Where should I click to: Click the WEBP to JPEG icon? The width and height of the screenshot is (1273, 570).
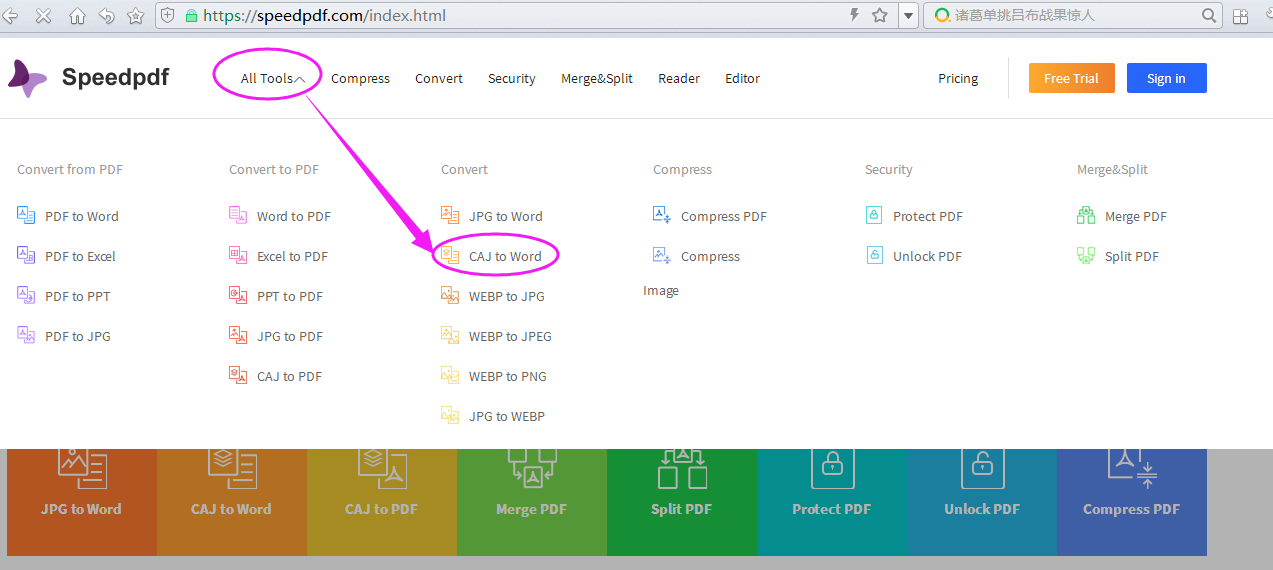tap(450, 335)
